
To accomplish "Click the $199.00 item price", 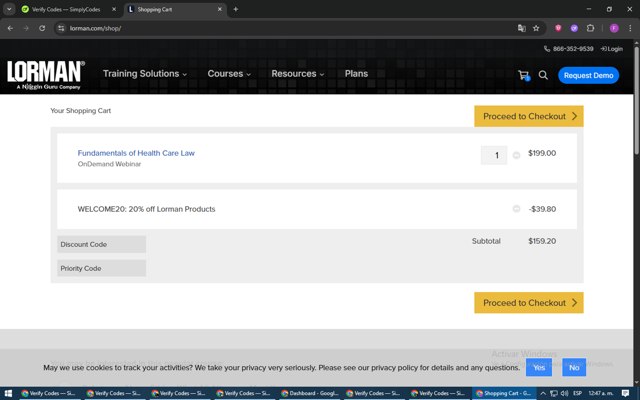I will [542, 153].
